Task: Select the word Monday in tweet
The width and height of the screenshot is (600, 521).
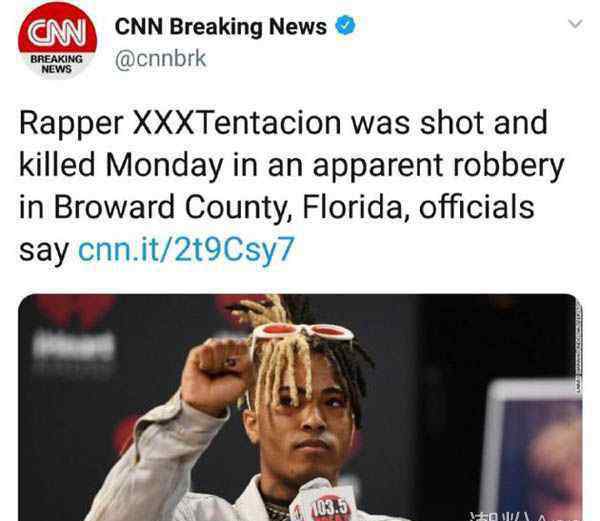Action: coord(165,164)
